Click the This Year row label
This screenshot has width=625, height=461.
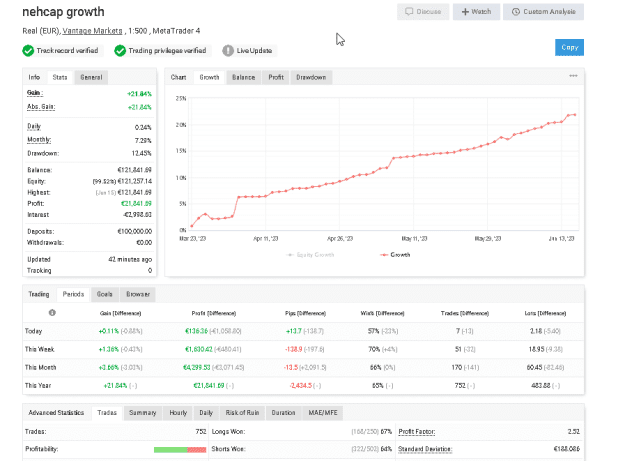click(x=38, y=386)
